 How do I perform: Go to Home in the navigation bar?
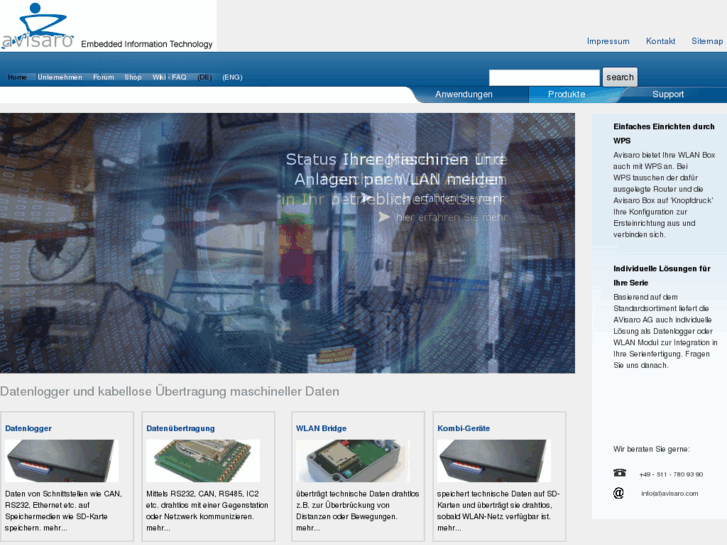tap(17, 77)
